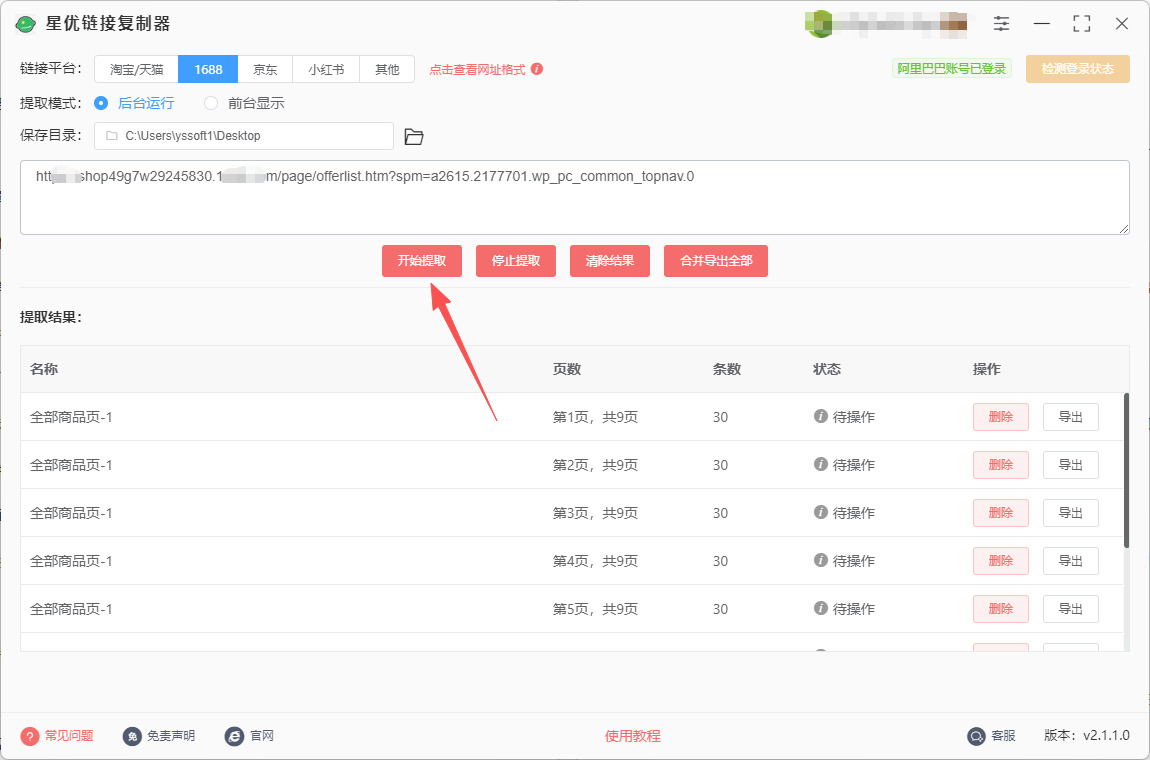Delete the 第2页 result row

1000,465
